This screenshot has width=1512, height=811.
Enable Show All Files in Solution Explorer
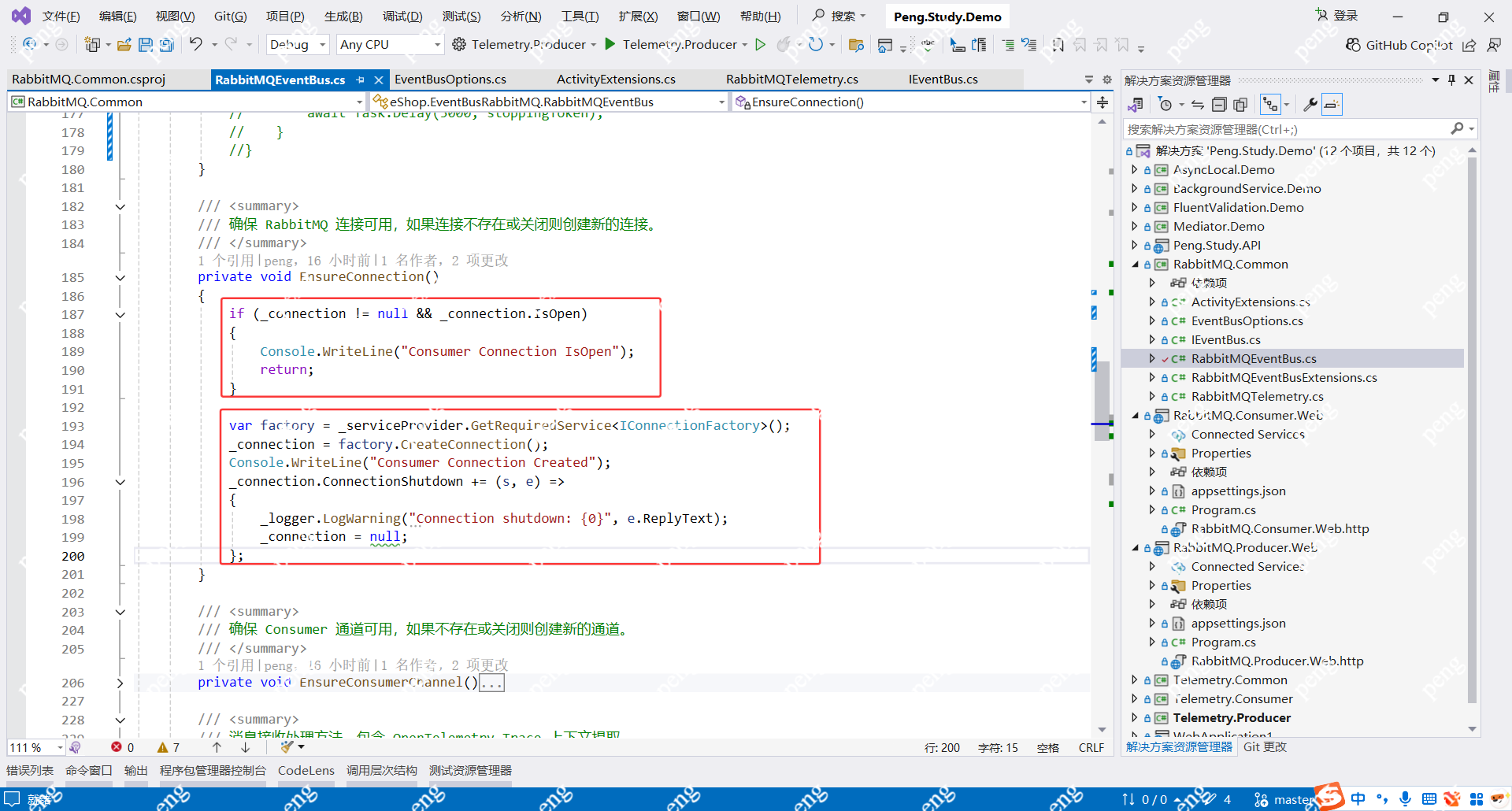coord(1240,104)
